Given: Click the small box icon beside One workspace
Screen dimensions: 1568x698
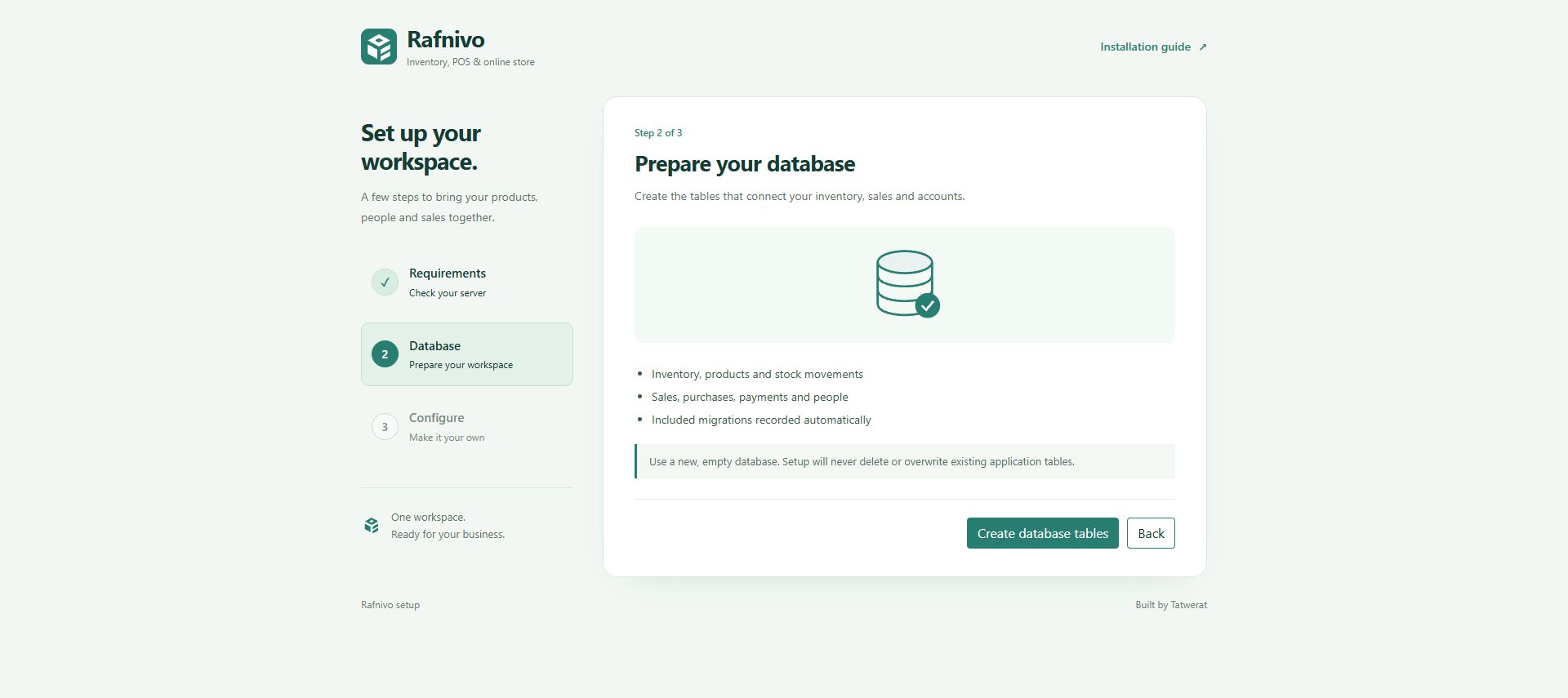Looking at the screenshot, I should point(372,526).
